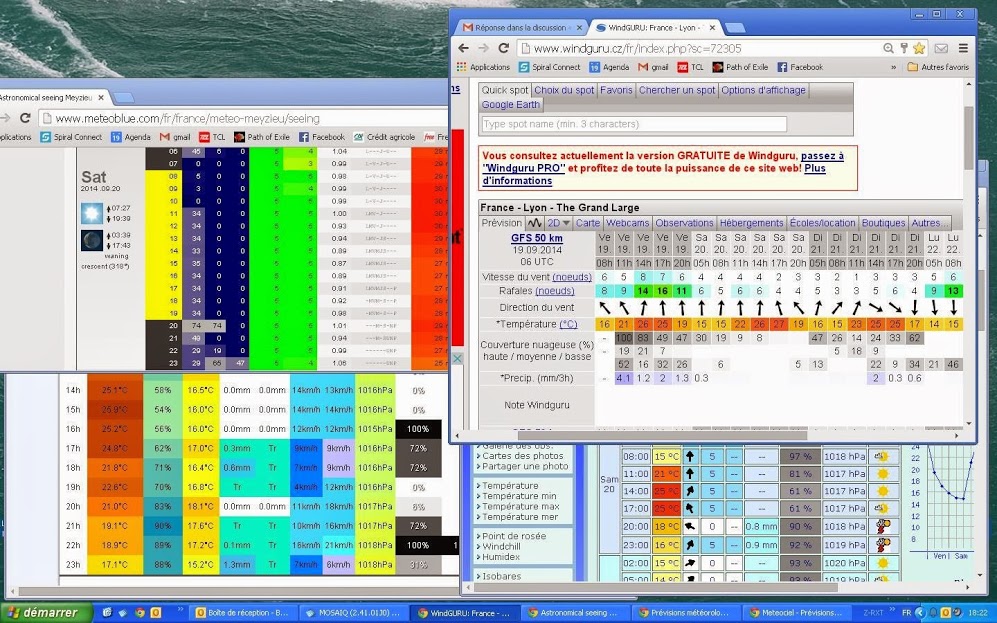The image size is (997, 623).
Task: Open Facebook bookmark in meteoblue window
Action: click(x=322, y=137)
